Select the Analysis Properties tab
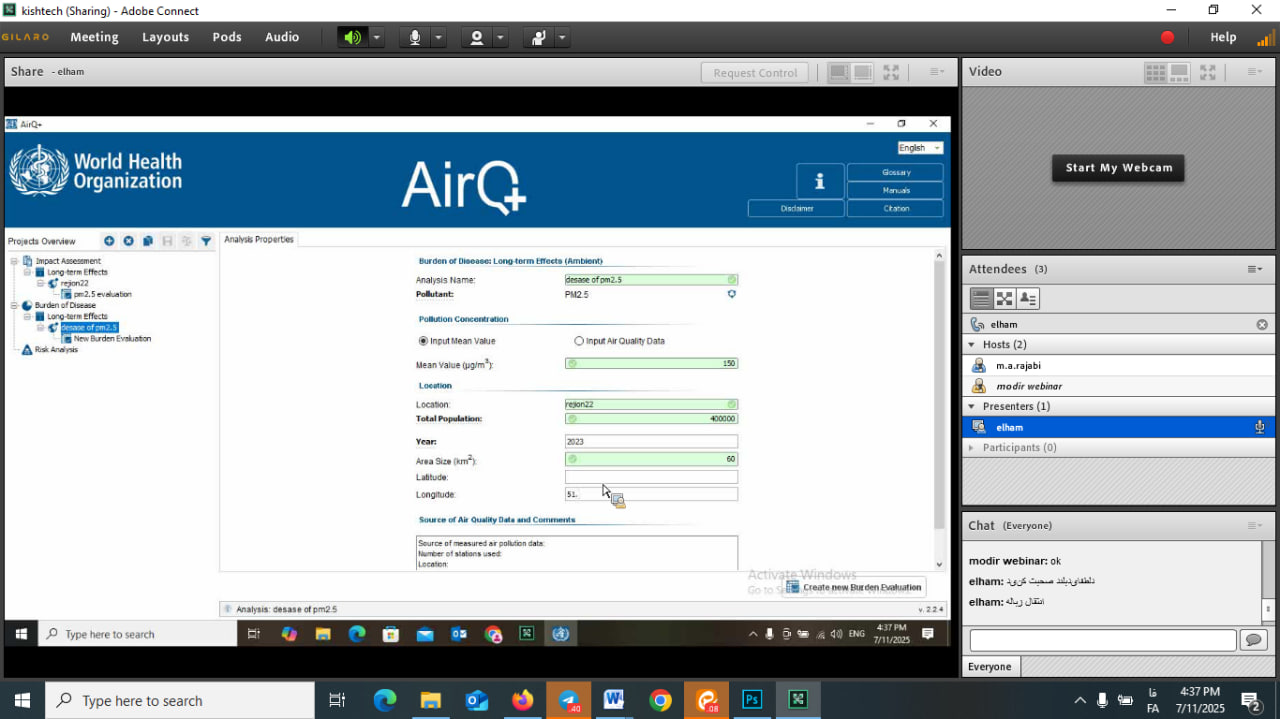The width and height of the screenshot is (1280, 719). [x=259, y=240]
